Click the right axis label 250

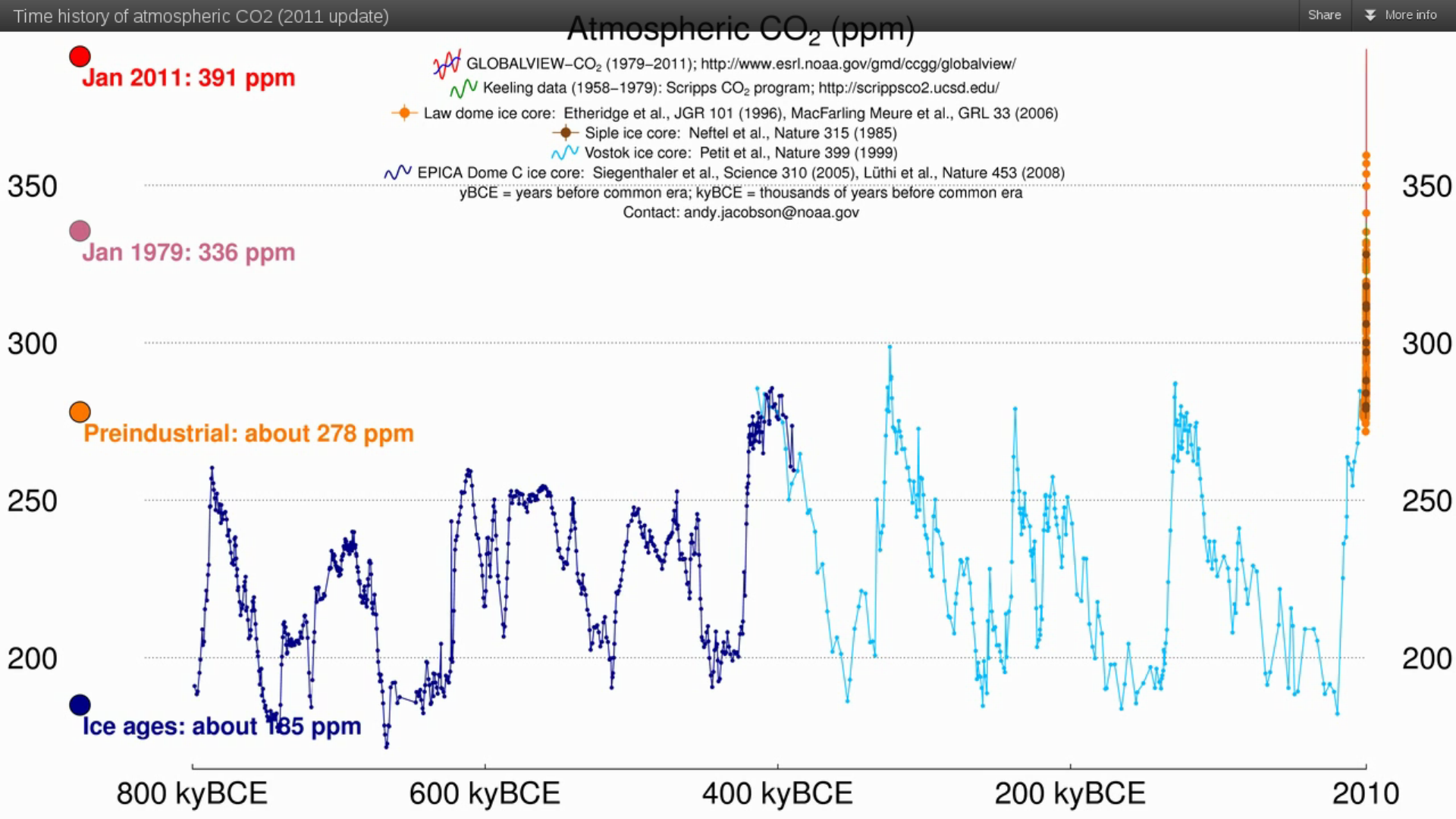1427,500
